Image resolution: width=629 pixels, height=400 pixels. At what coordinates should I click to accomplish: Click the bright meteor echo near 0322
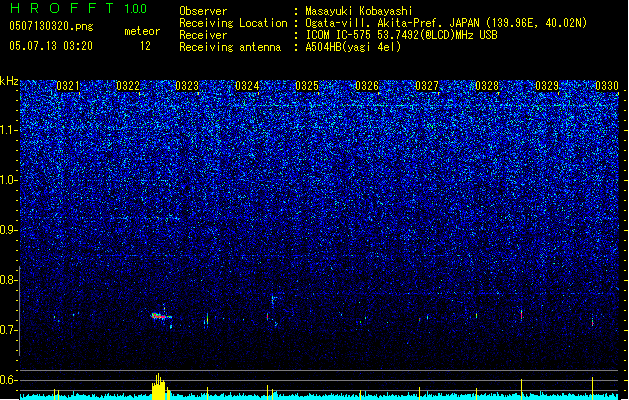(161, 316)
